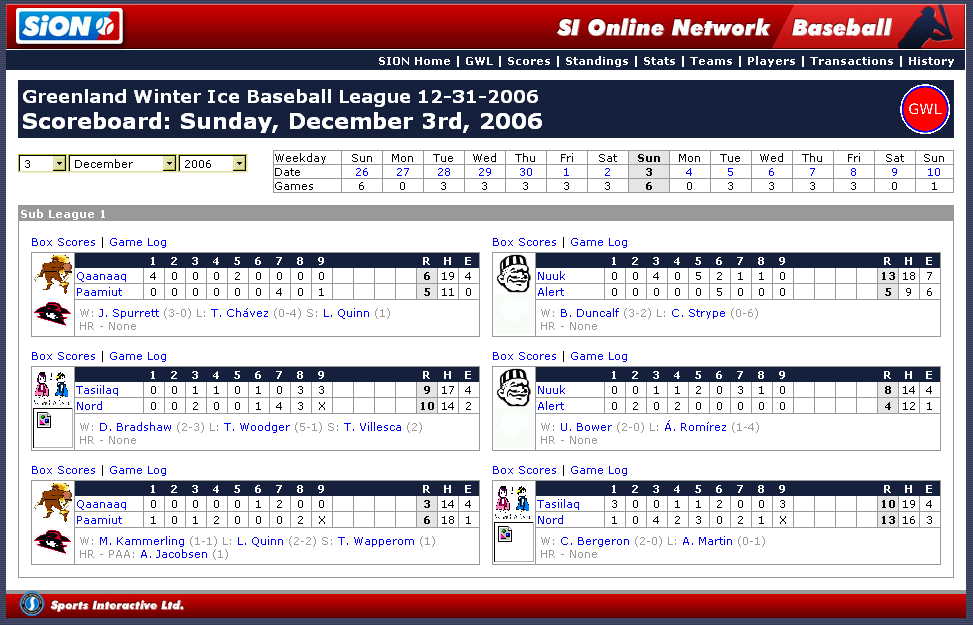Open T. Villesca's player page
This screenshot has width=973, height=625.
tap(372, 427)
